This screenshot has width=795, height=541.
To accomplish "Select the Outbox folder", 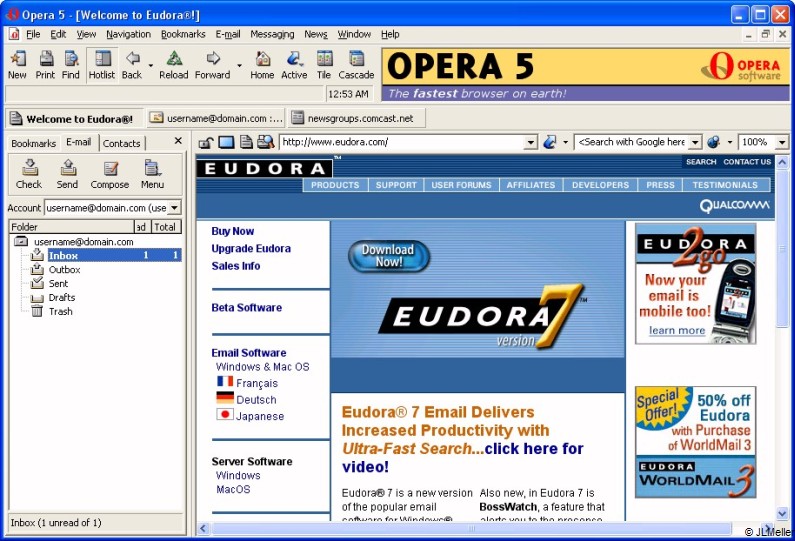I will pyautogui.click(x=64, y=269).
